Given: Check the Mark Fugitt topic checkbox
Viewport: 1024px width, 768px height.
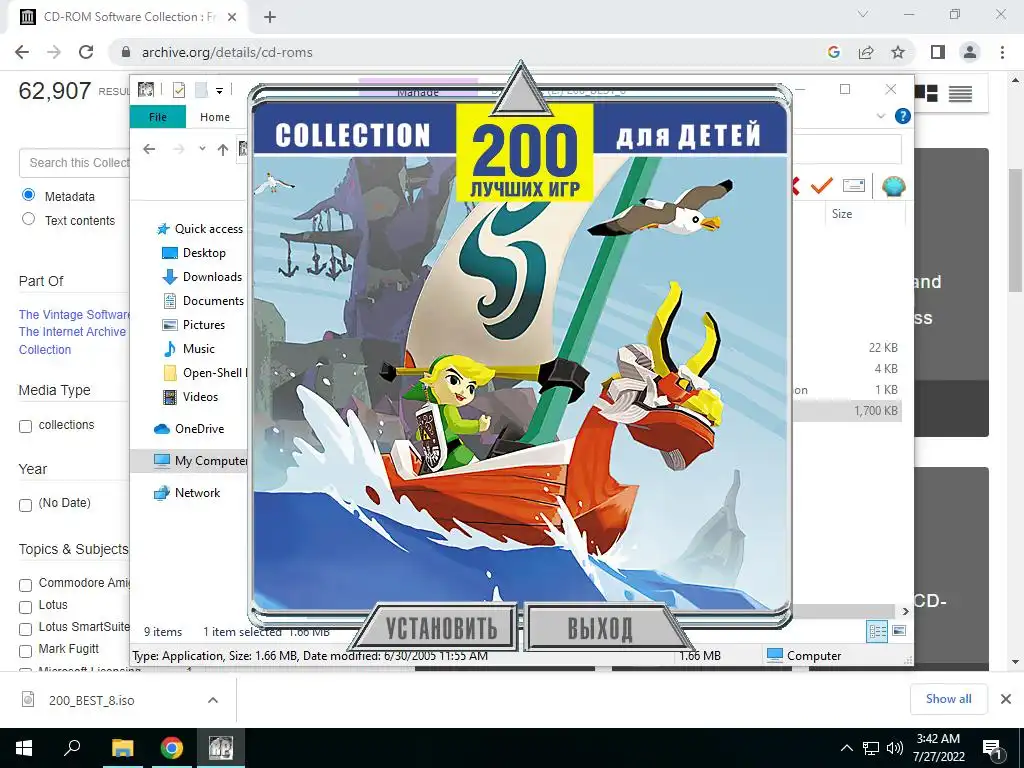Looking at the screenshot, I should 25,651.
